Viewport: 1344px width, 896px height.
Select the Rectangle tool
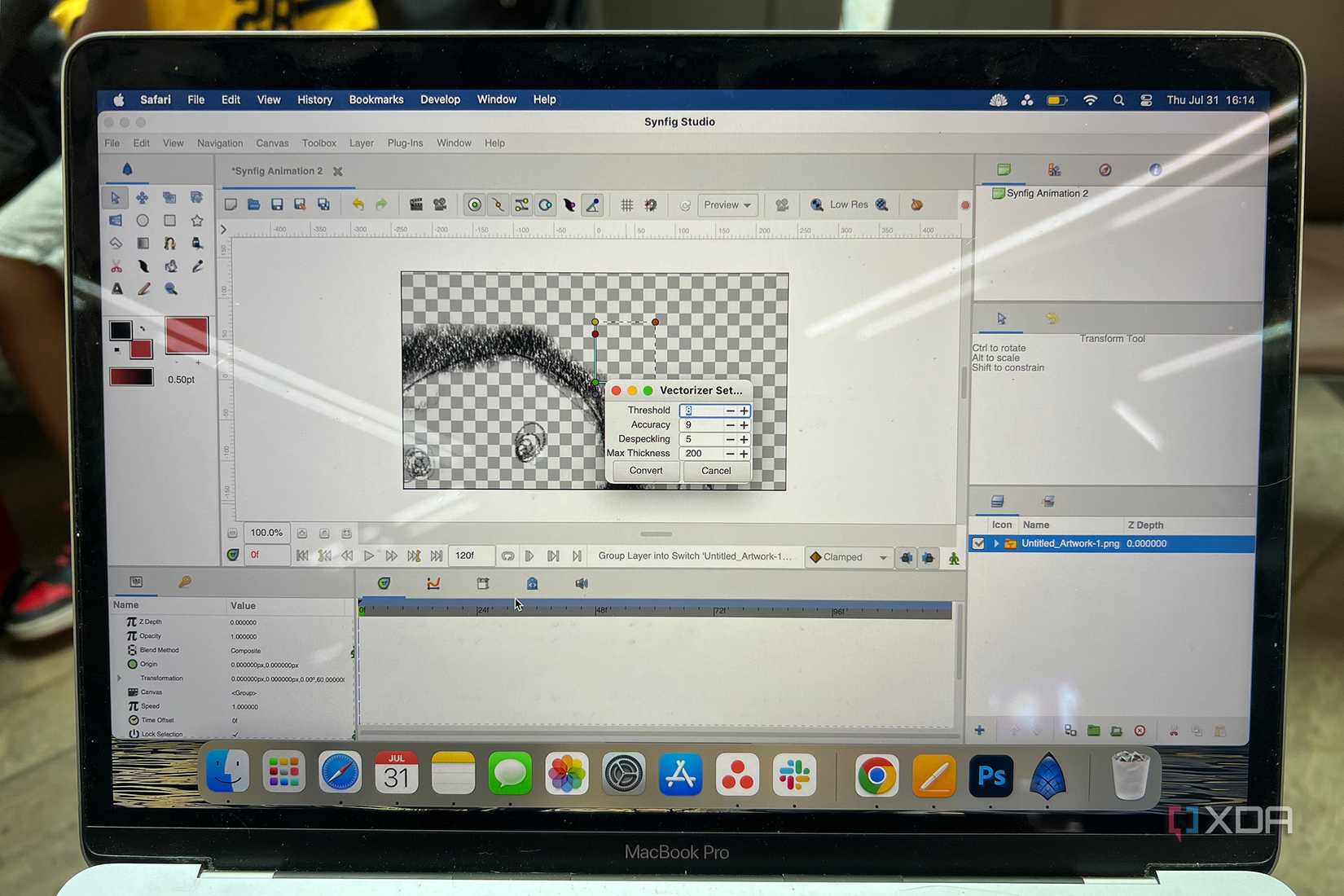169,219
